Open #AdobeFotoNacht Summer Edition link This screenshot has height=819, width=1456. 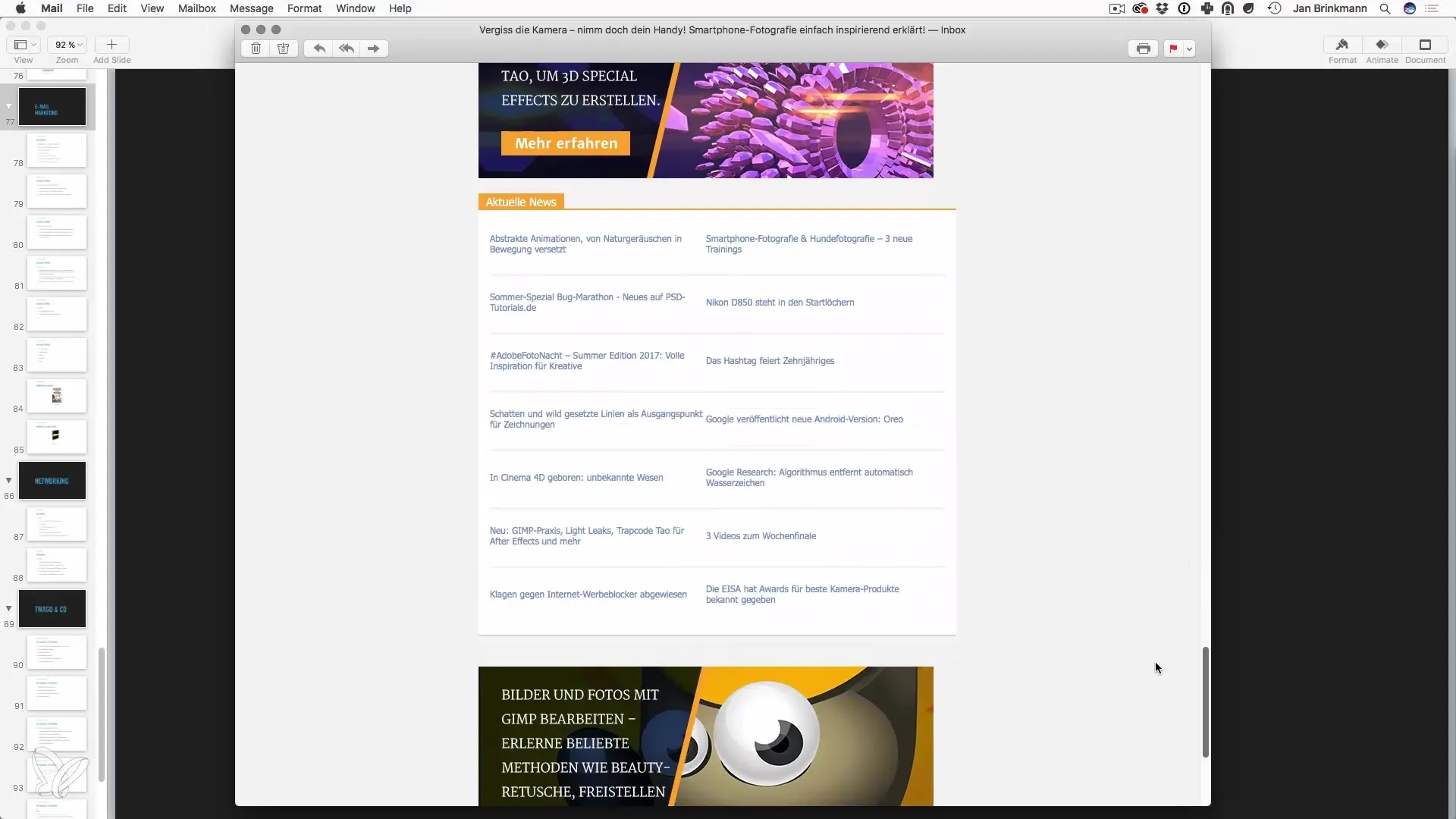[587, 360]
